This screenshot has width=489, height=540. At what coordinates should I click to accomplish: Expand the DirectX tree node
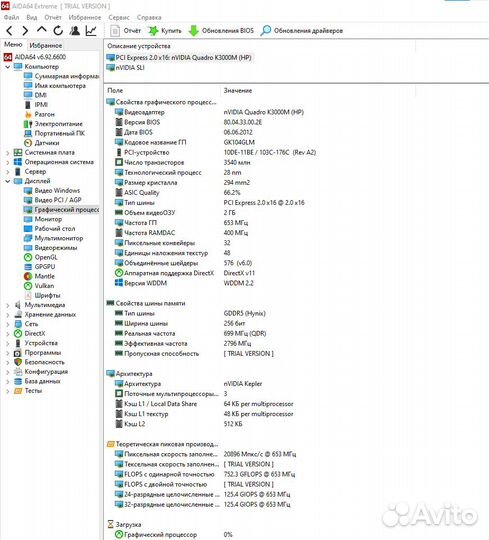click(x=8, y=334)
